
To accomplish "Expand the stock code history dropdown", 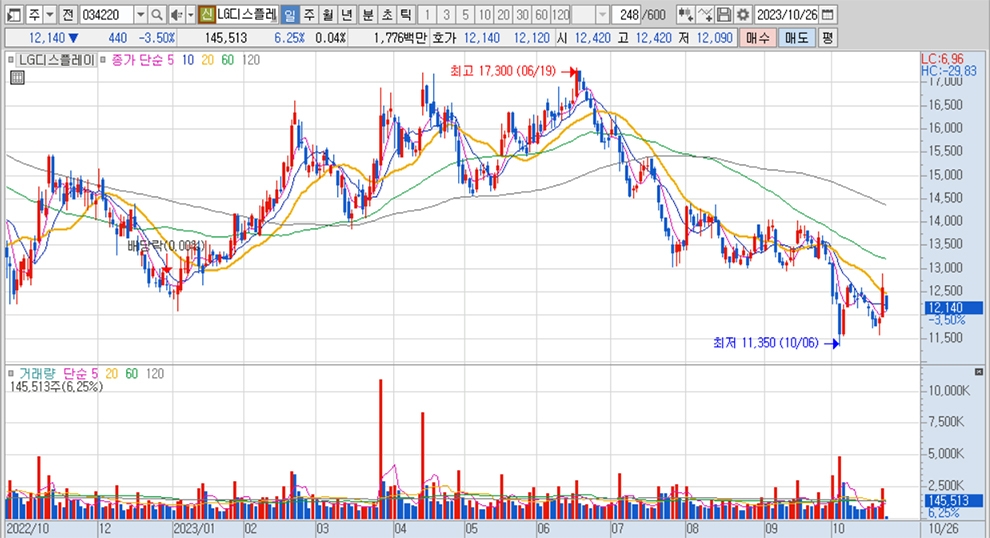I will [x=141, y=14].
